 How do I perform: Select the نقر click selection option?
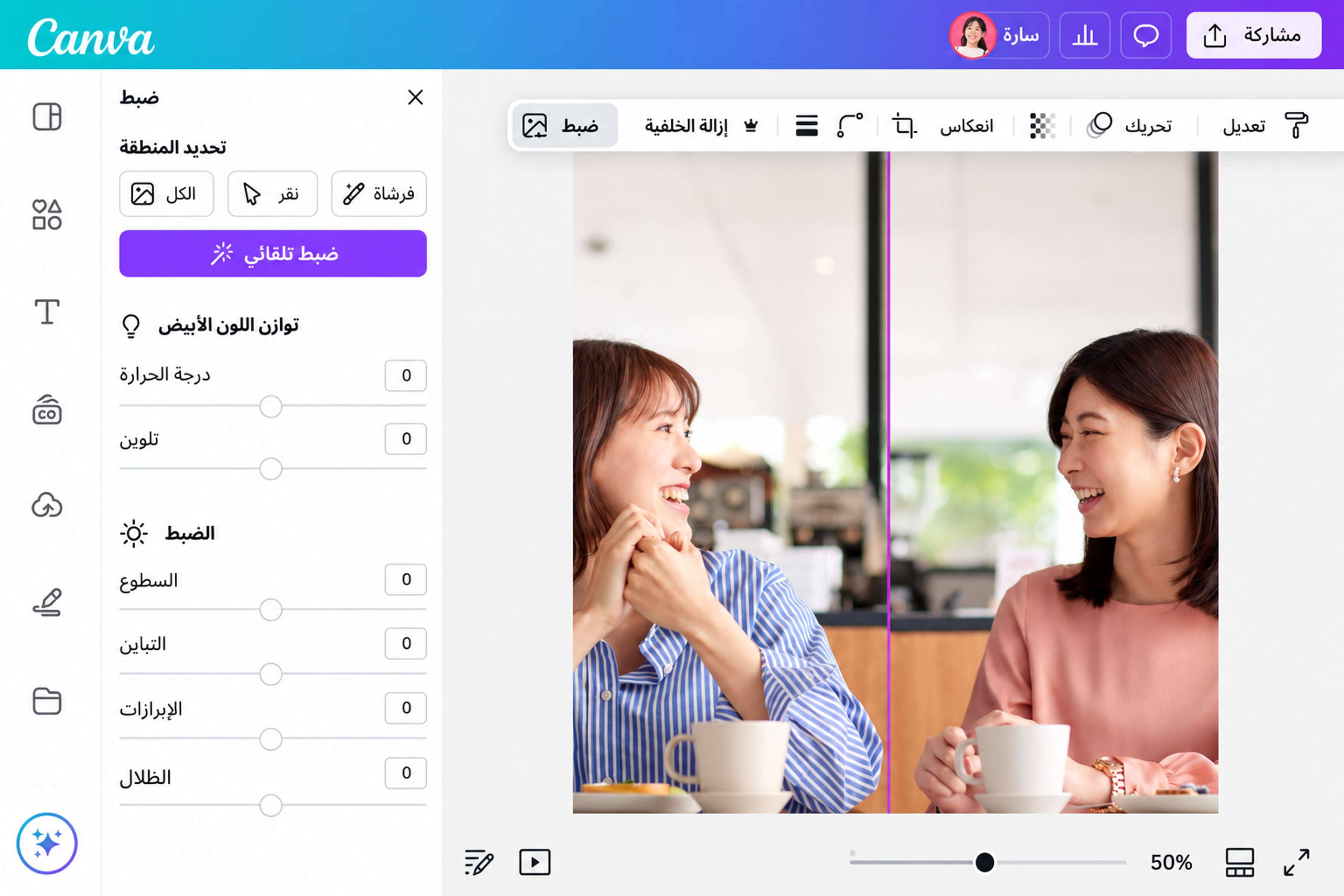272,194
